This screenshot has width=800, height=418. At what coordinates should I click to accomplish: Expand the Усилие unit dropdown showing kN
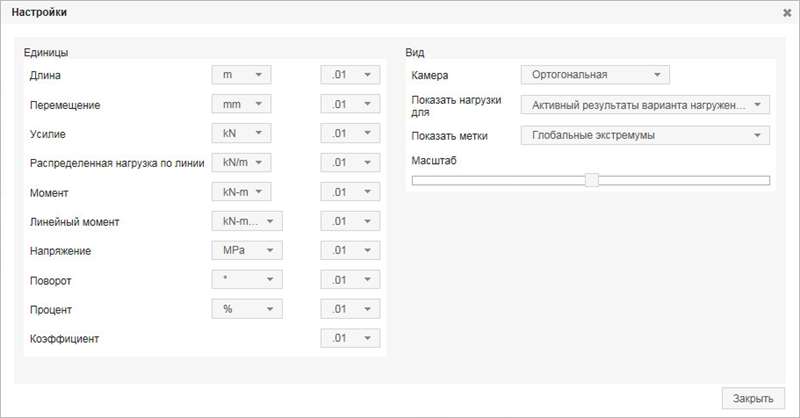tap(241, 133)
